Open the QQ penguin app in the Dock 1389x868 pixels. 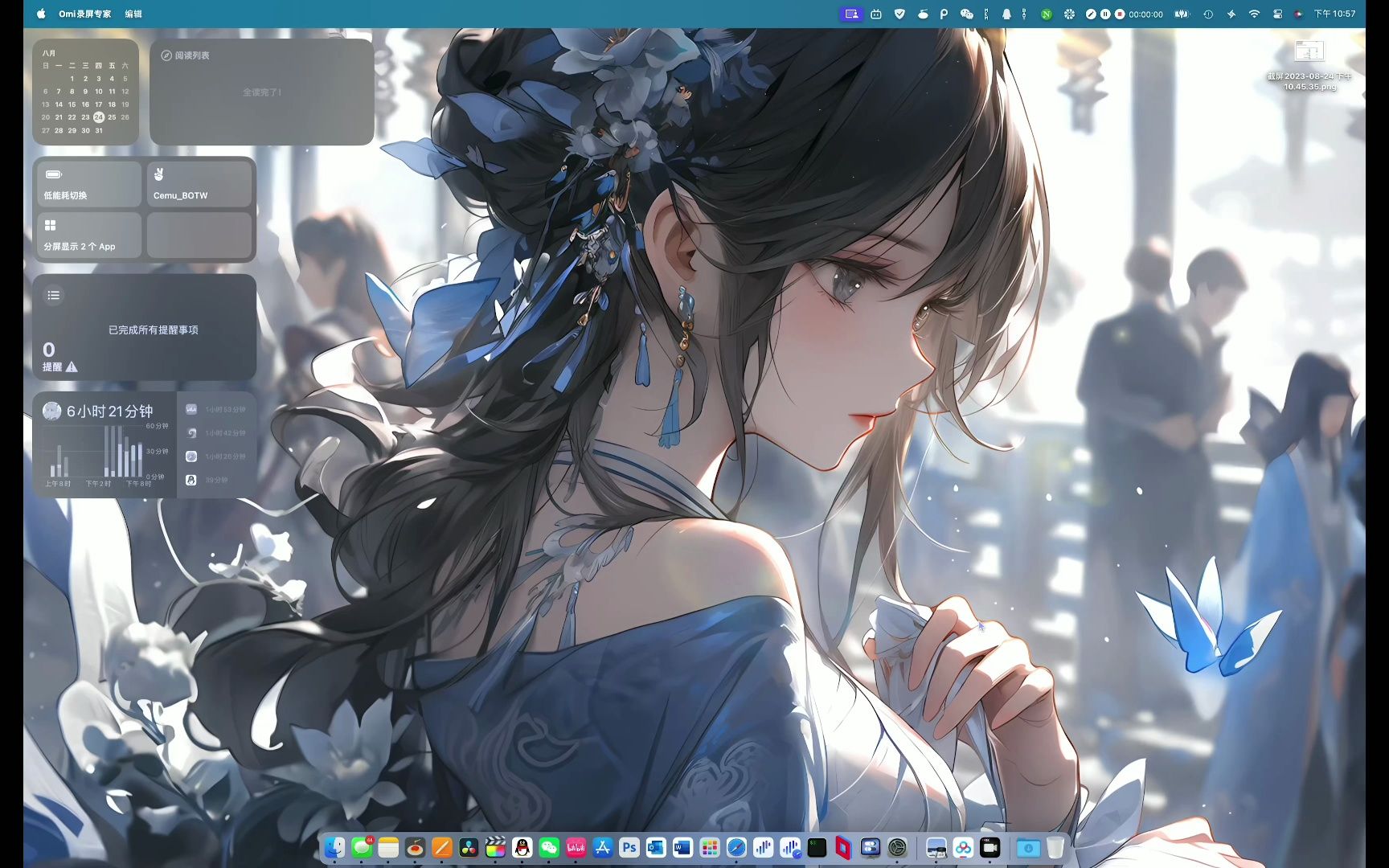522,847
